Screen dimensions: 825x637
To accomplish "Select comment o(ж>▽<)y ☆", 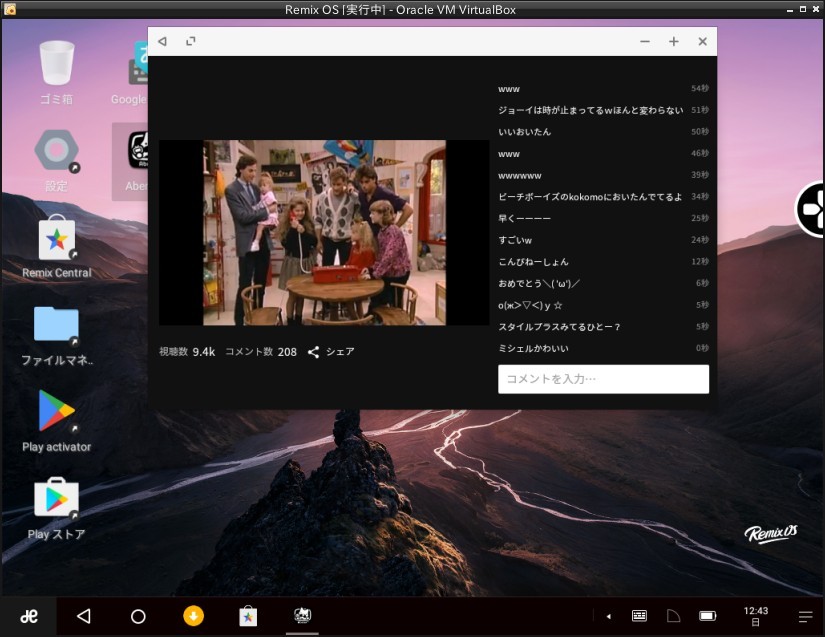I will click(530, 306).
